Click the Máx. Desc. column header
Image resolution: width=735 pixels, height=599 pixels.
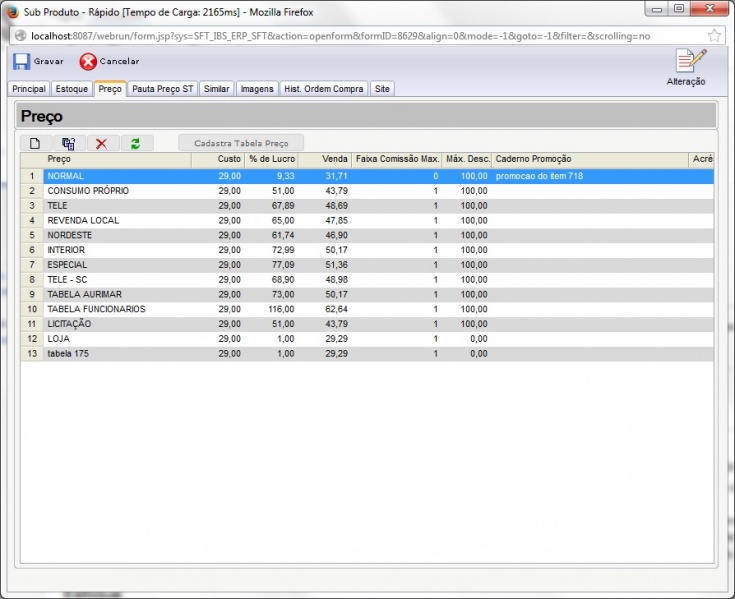(467, 159)
